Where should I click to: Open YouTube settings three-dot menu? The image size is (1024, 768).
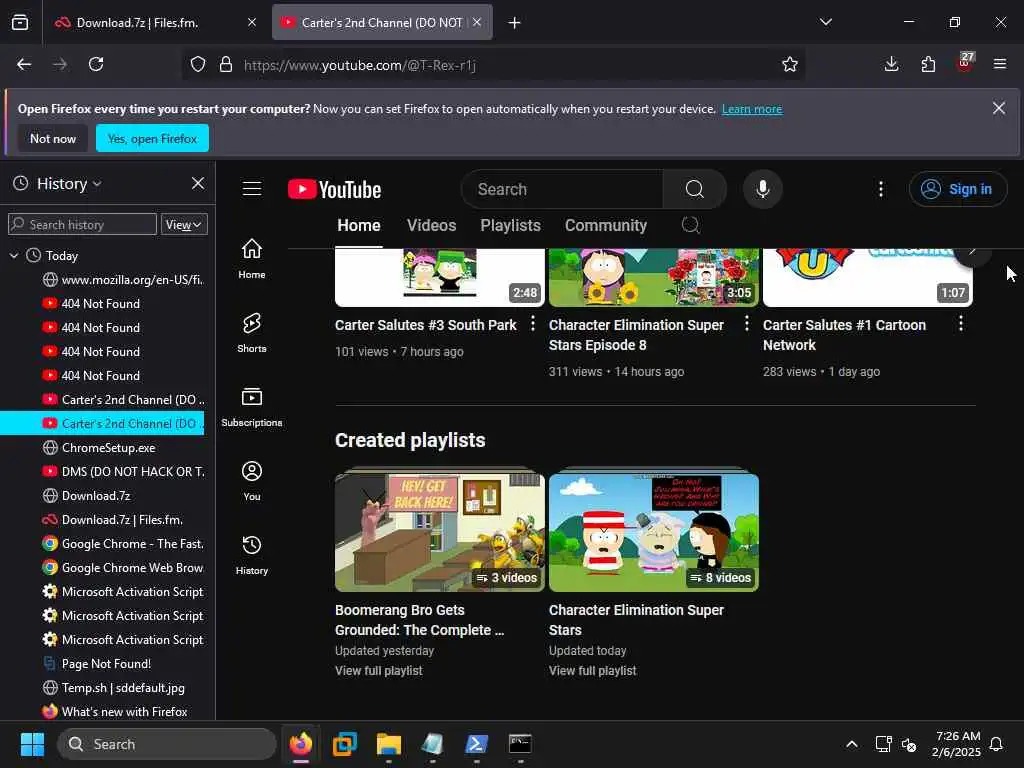(x=881, y=189)
